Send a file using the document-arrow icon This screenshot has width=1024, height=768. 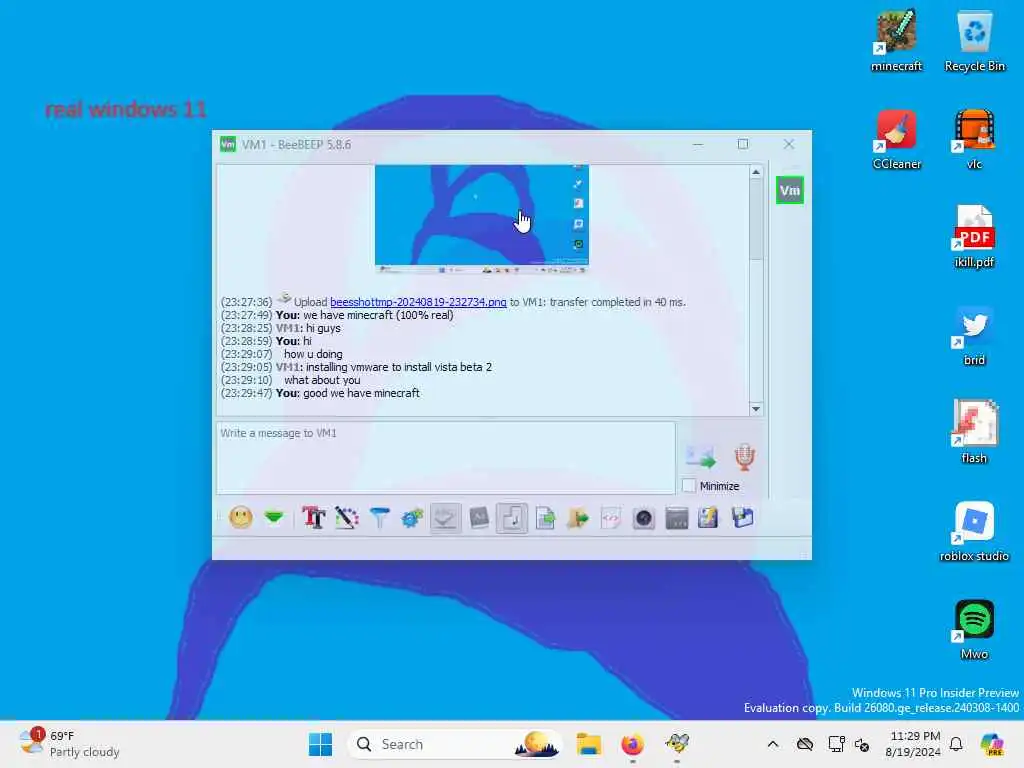[545, 519]
